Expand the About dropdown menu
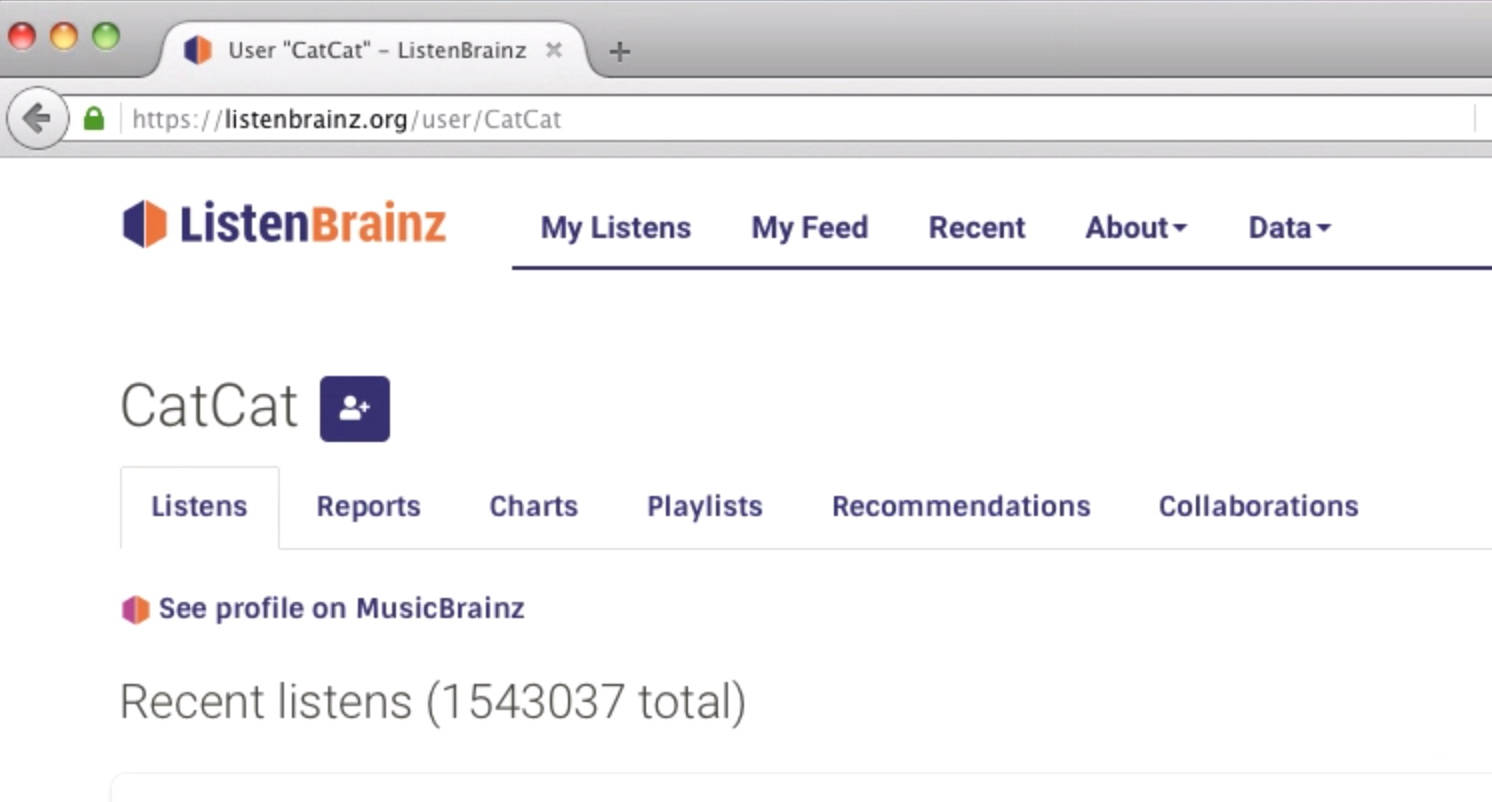The width and height of the screenshot is (1492, 802). (x=1136, y=228)
